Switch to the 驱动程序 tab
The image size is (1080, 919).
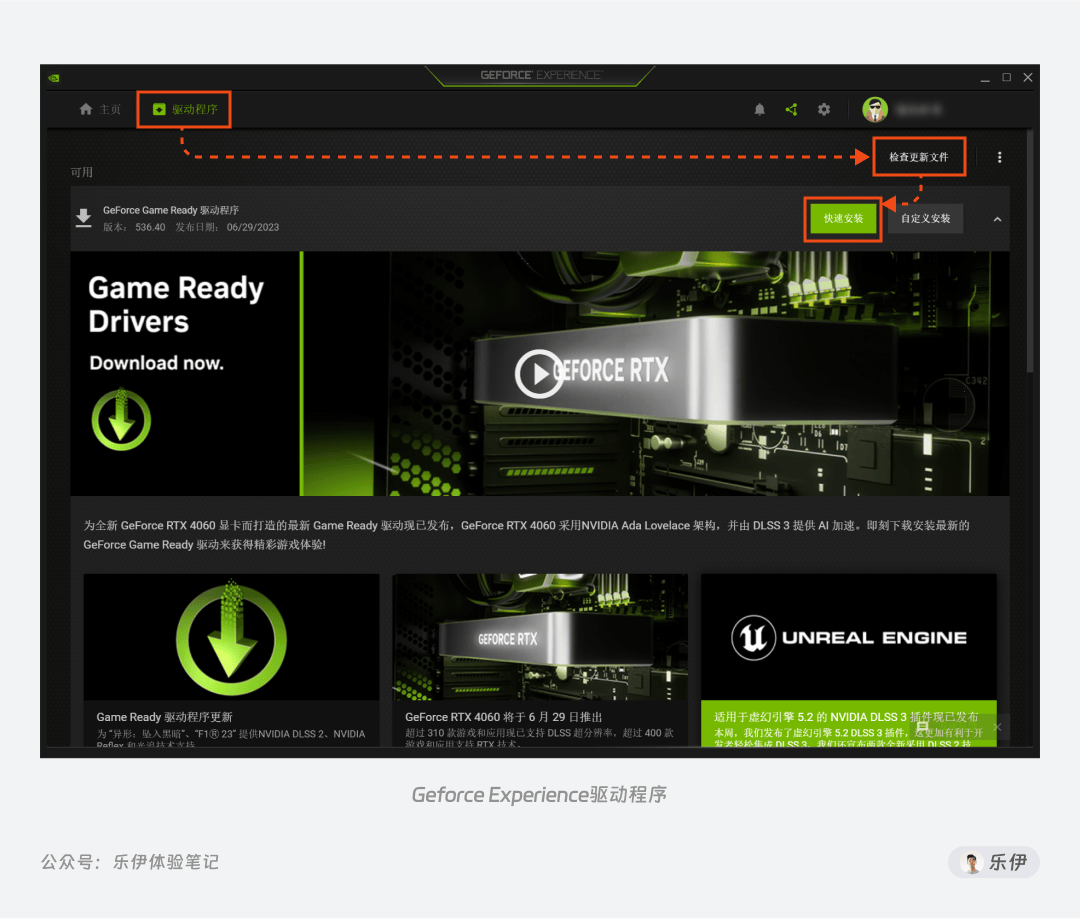pos(185,109)
